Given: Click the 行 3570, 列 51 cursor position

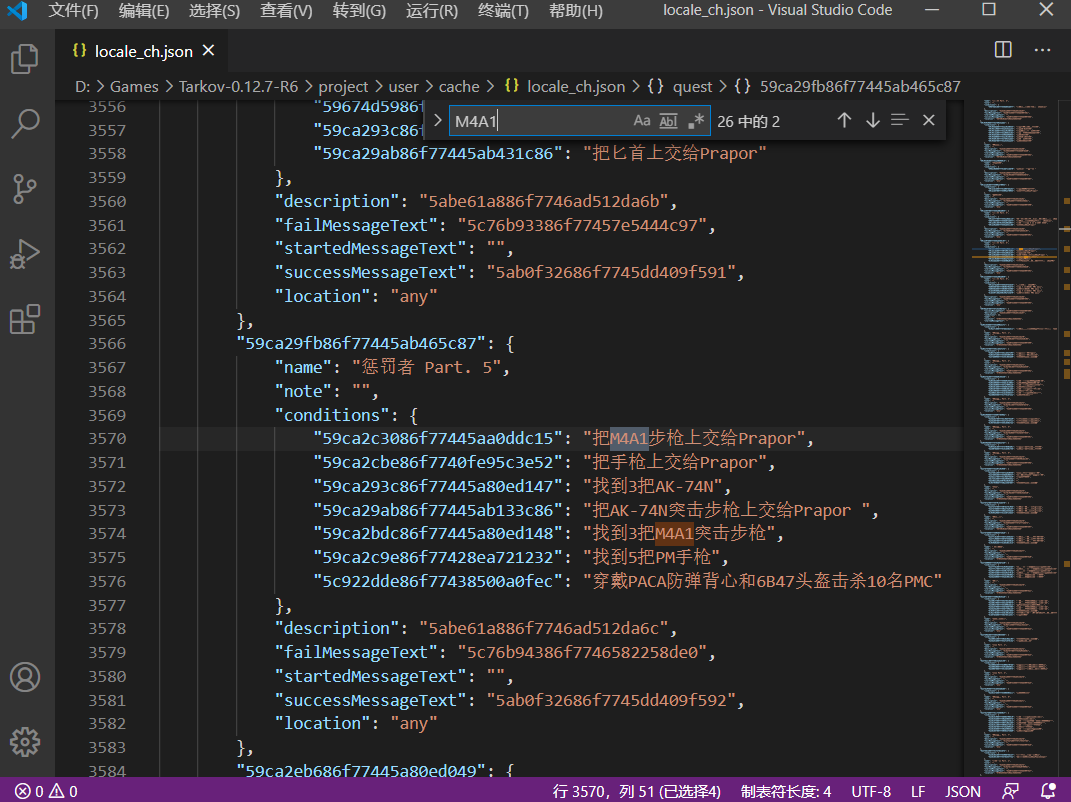Looking at the screenshot, I should [637, 791].
